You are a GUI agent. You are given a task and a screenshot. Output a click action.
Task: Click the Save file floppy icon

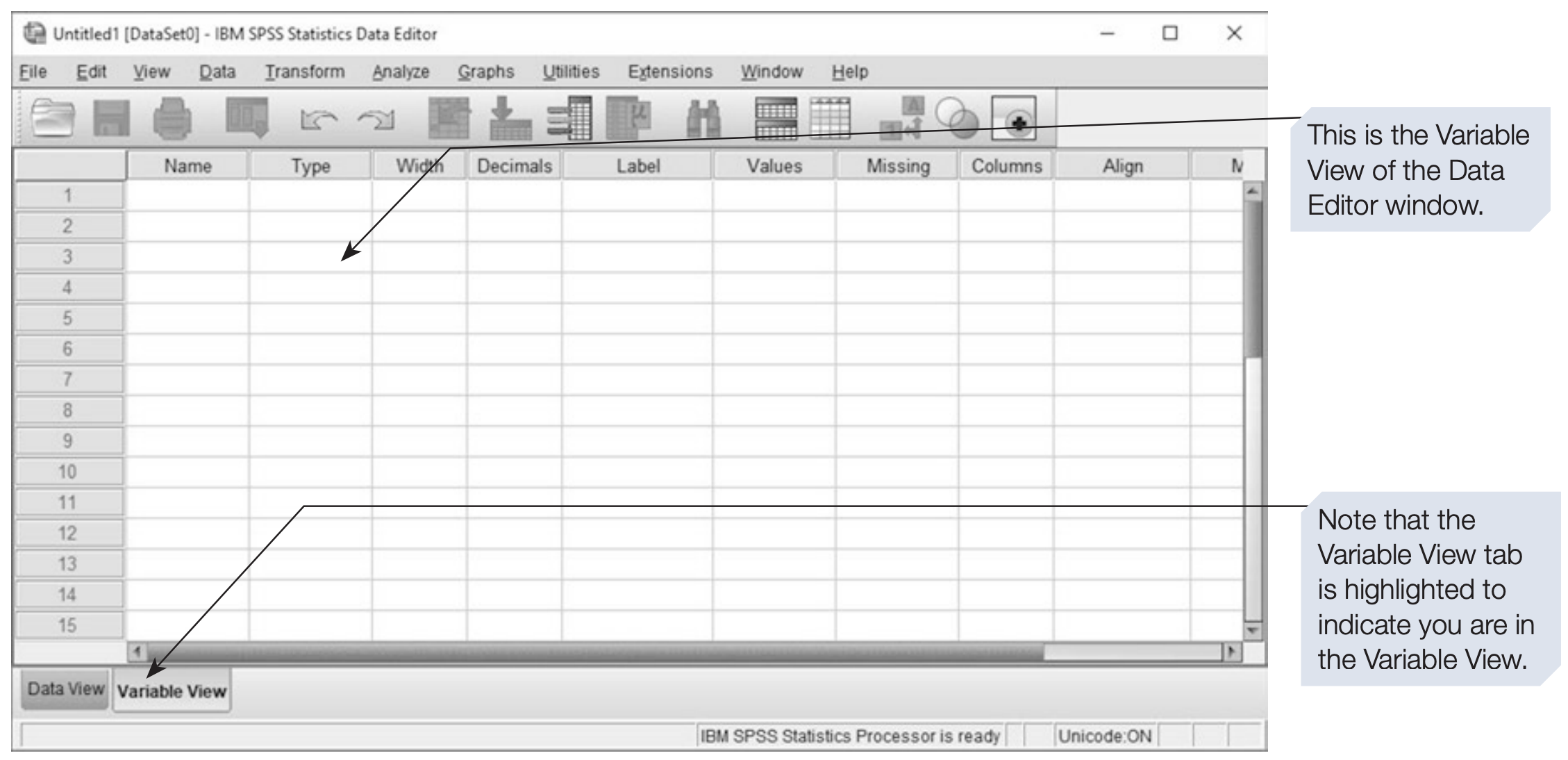pyautogui.click(x=111, y=118)
